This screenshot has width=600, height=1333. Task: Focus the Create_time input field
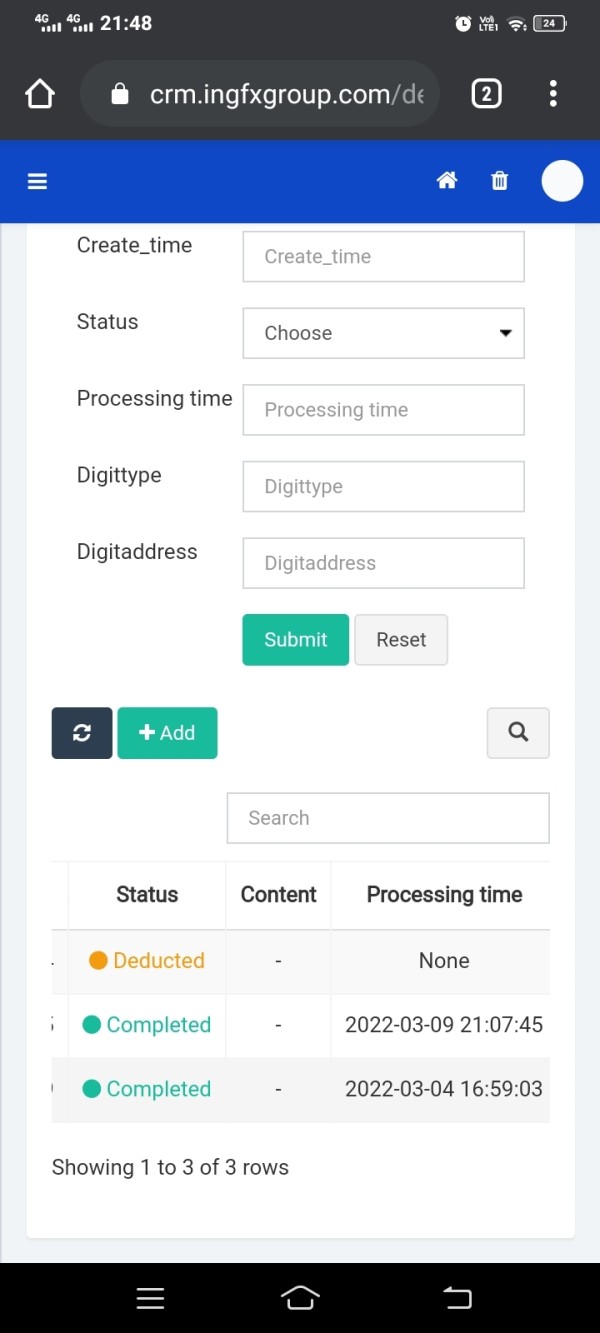click(383, 257)
